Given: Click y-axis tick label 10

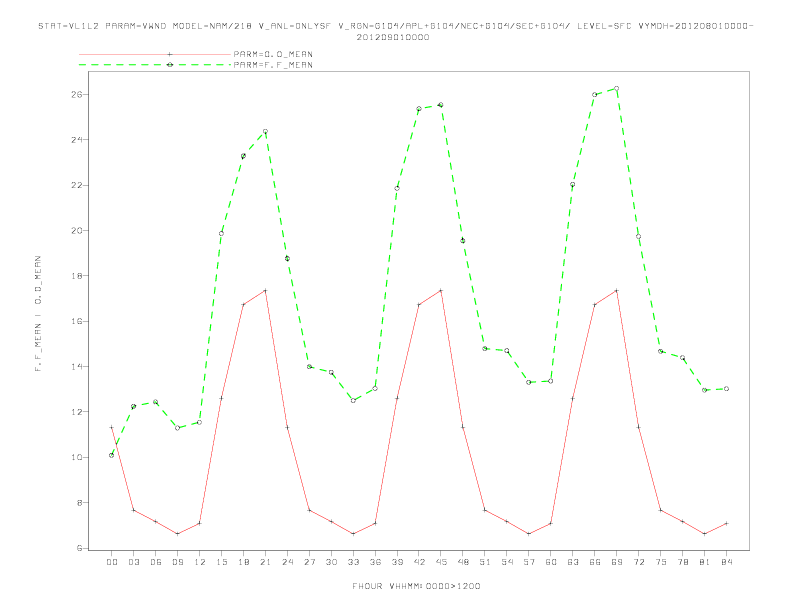Looking at the screenshot, I should [x=76, y=457].
